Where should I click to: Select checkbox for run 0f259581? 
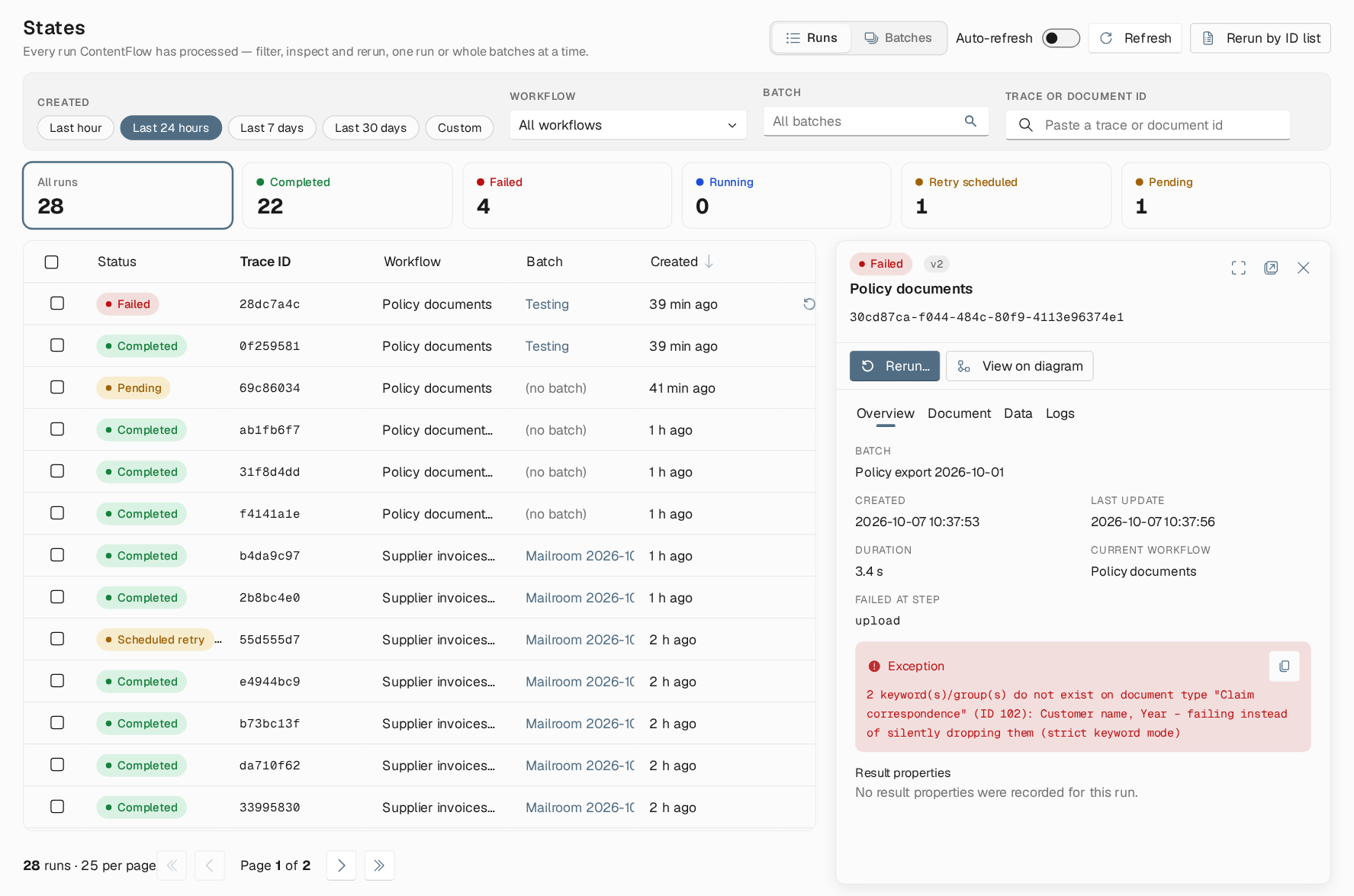(x=57, y=345)
